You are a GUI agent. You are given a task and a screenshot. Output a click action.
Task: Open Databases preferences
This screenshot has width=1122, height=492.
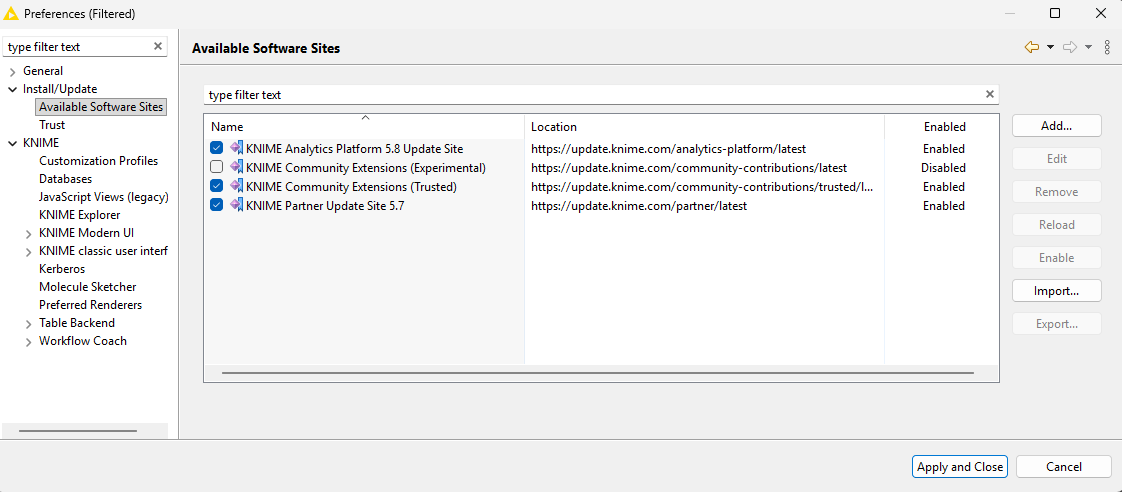[65, 179]
